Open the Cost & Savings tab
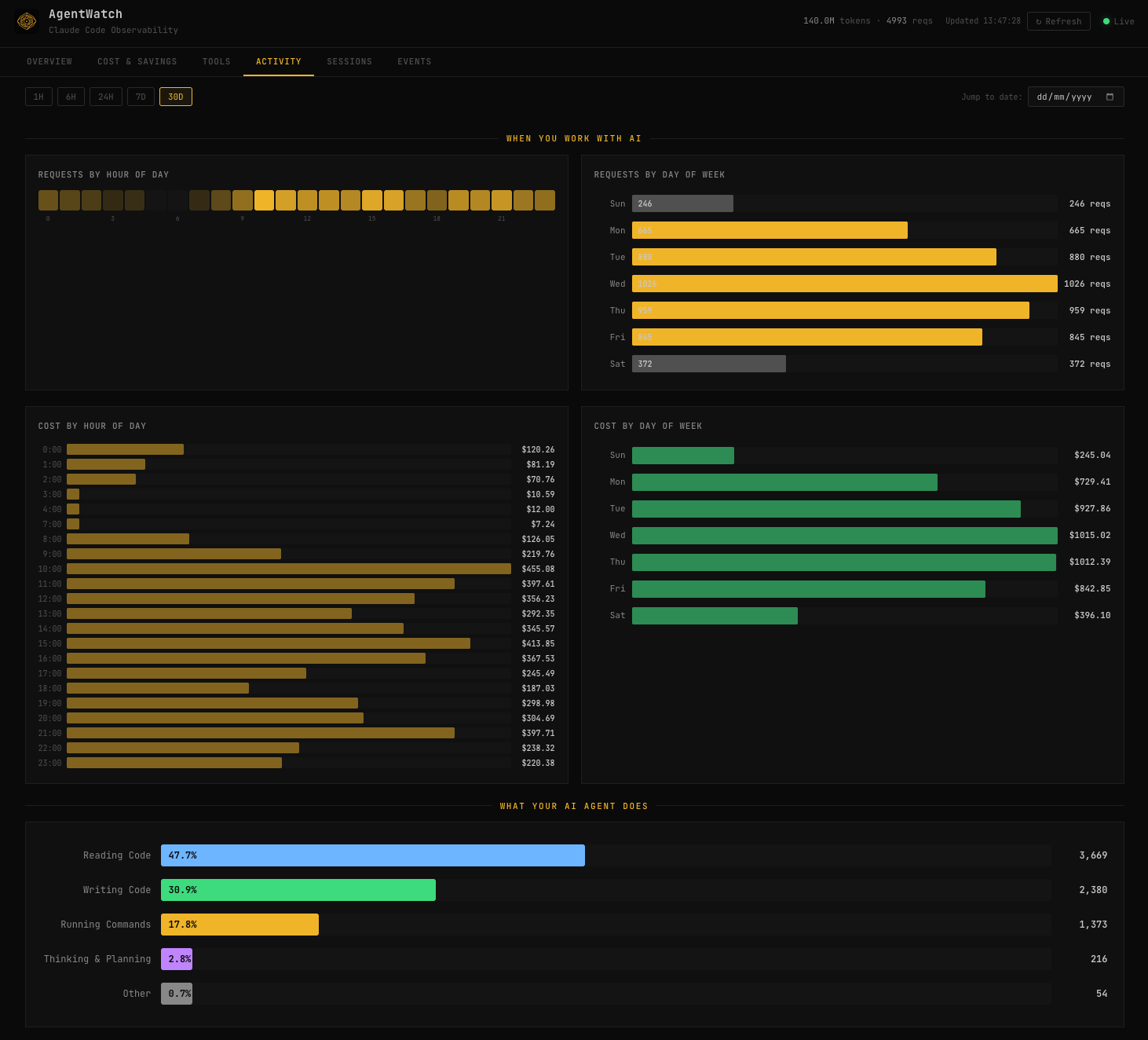 pos(137,61)
